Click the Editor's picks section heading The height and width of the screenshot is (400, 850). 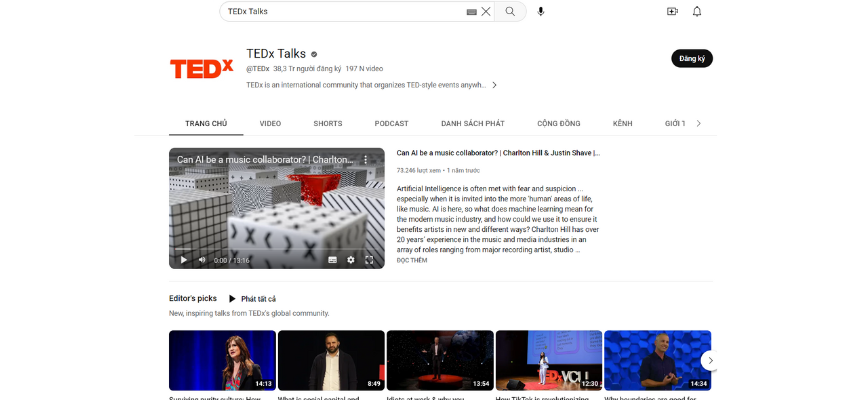coord(192,298)
